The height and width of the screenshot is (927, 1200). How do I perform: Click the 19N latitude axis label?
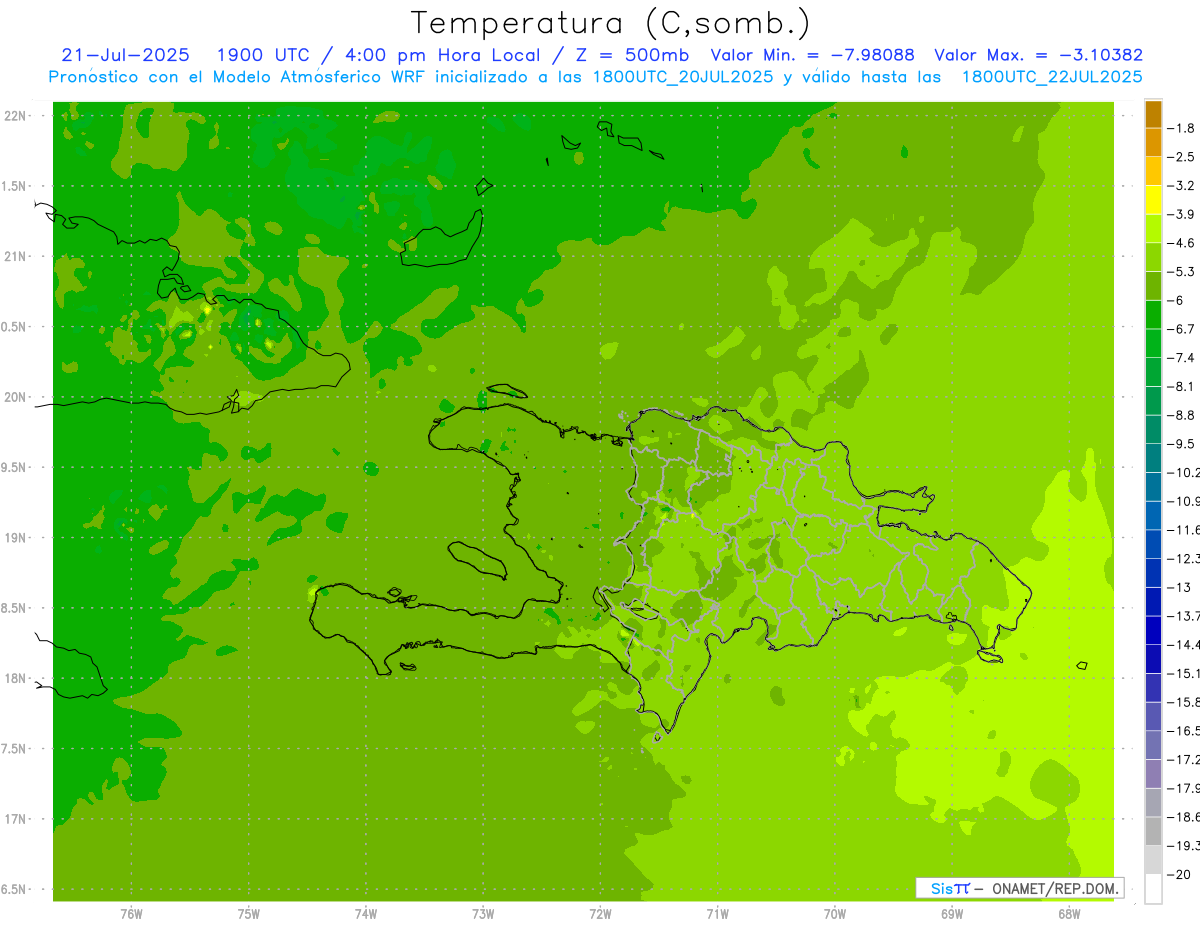point(15,538)
